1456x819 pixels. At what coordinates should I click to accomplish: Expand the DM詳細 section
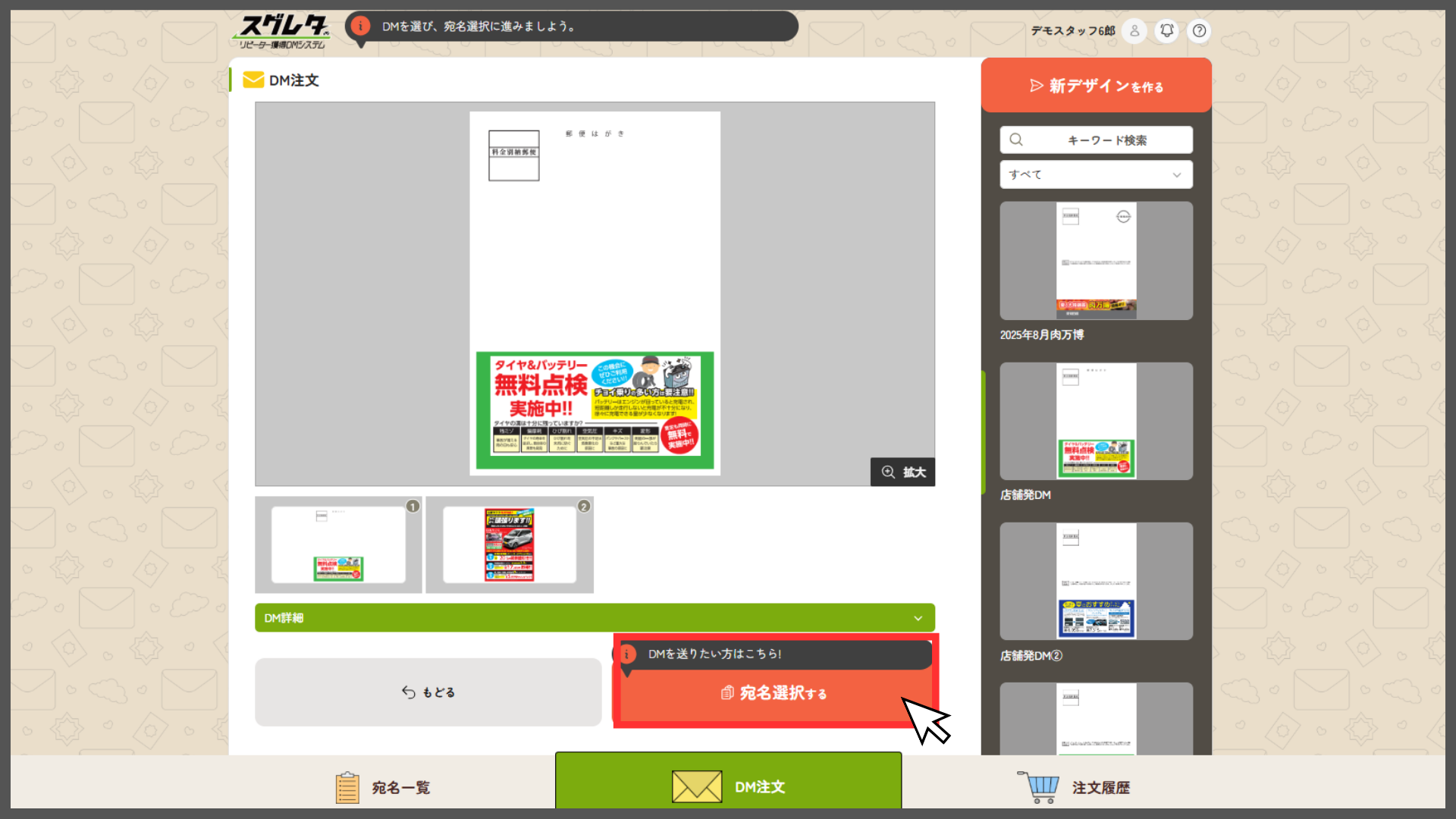coord(595,618)
